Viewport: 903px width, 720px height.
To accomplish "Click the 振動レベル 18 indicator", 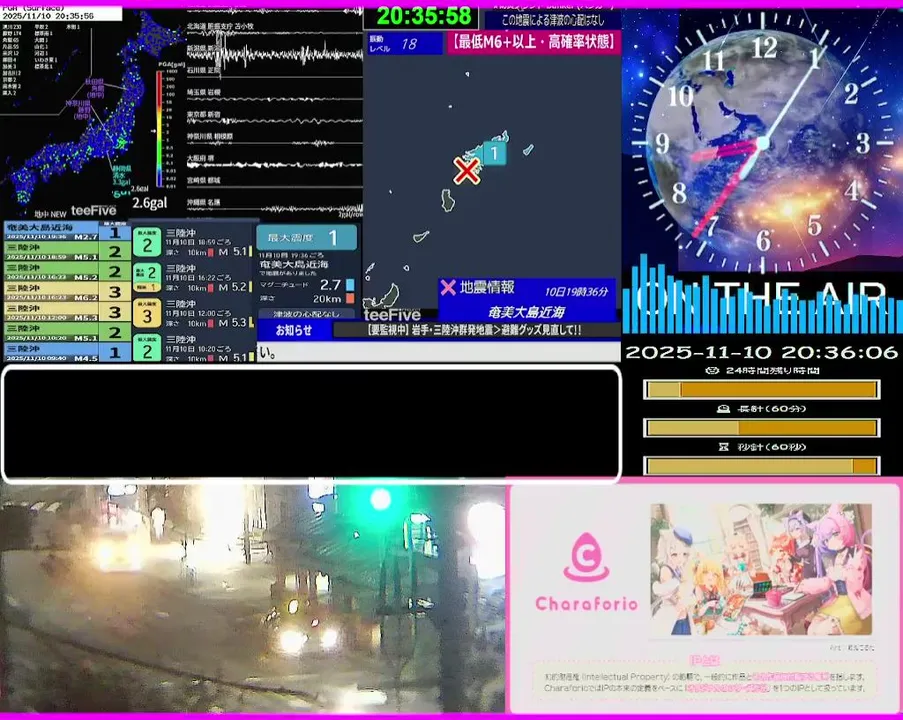I will [405, 43].
